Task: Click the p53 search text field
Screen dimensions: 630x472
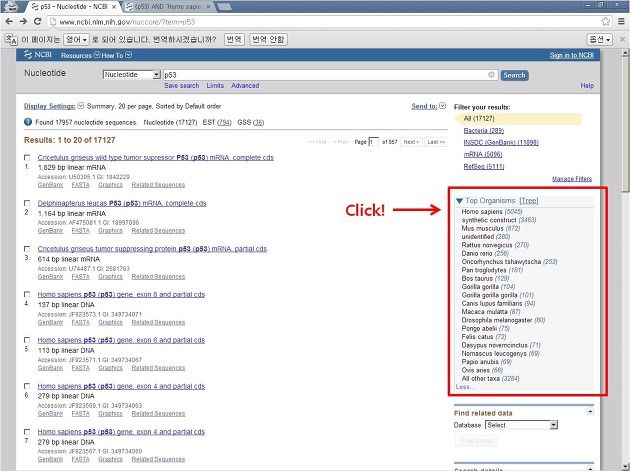Action: coord(330,75)
